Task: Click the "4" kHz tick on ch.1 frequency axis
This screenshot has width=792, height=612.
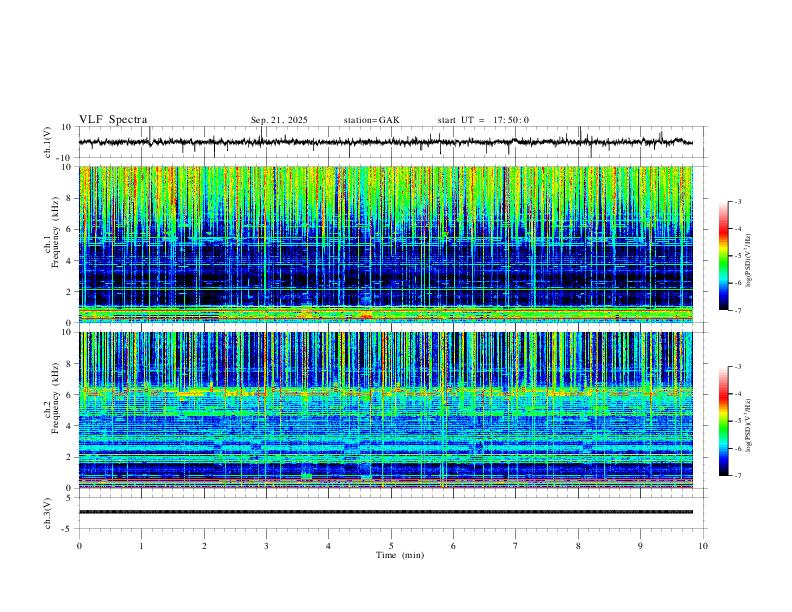Action: (69, 261)
